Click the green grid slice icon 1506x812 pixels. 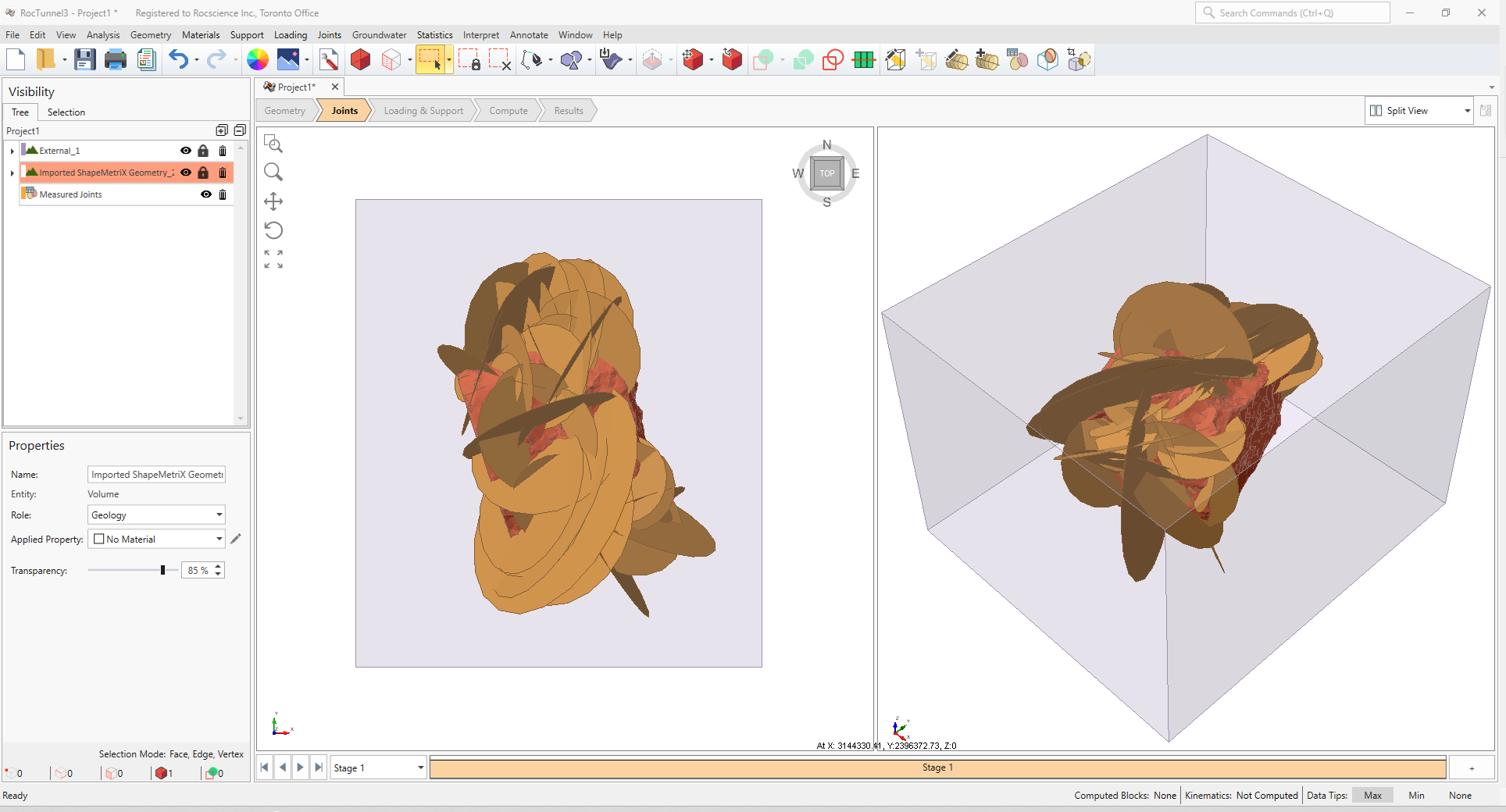(864, 59)
